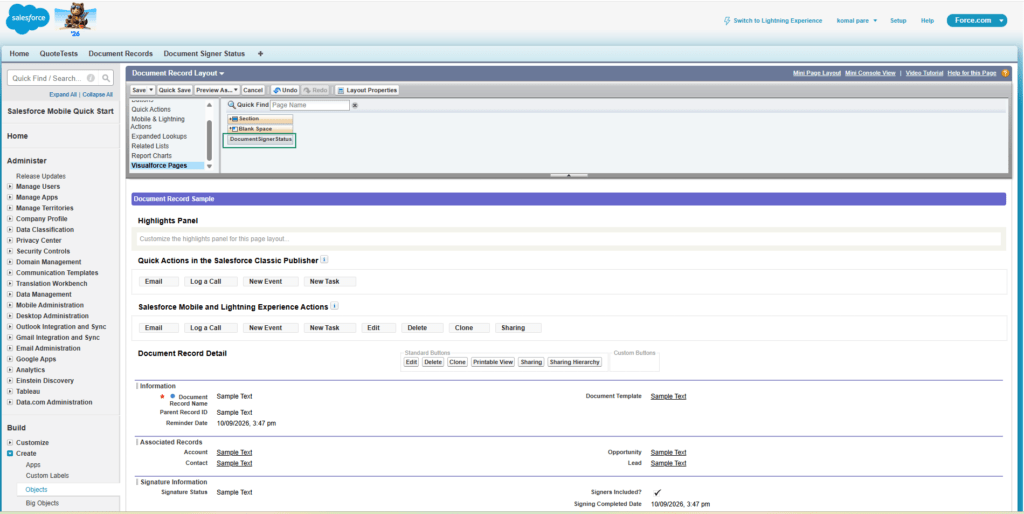Select Related Lists in palette categories
The image size is (1024, 514).
pos(150,146)
